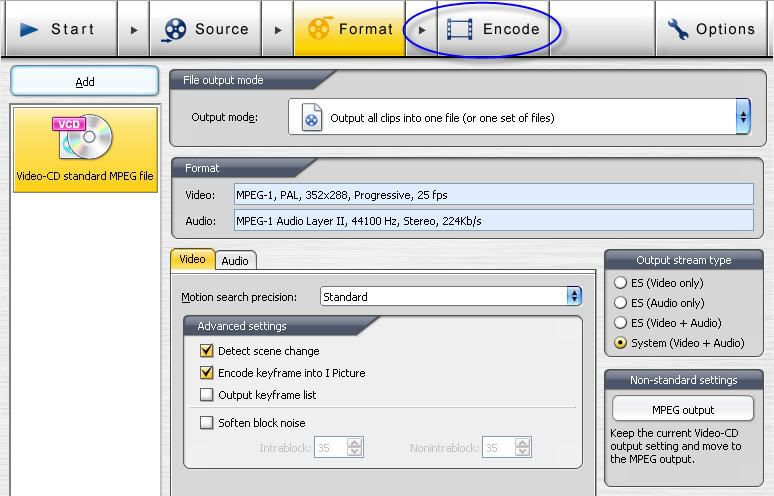Go to the Source stage

click(205, 29)
